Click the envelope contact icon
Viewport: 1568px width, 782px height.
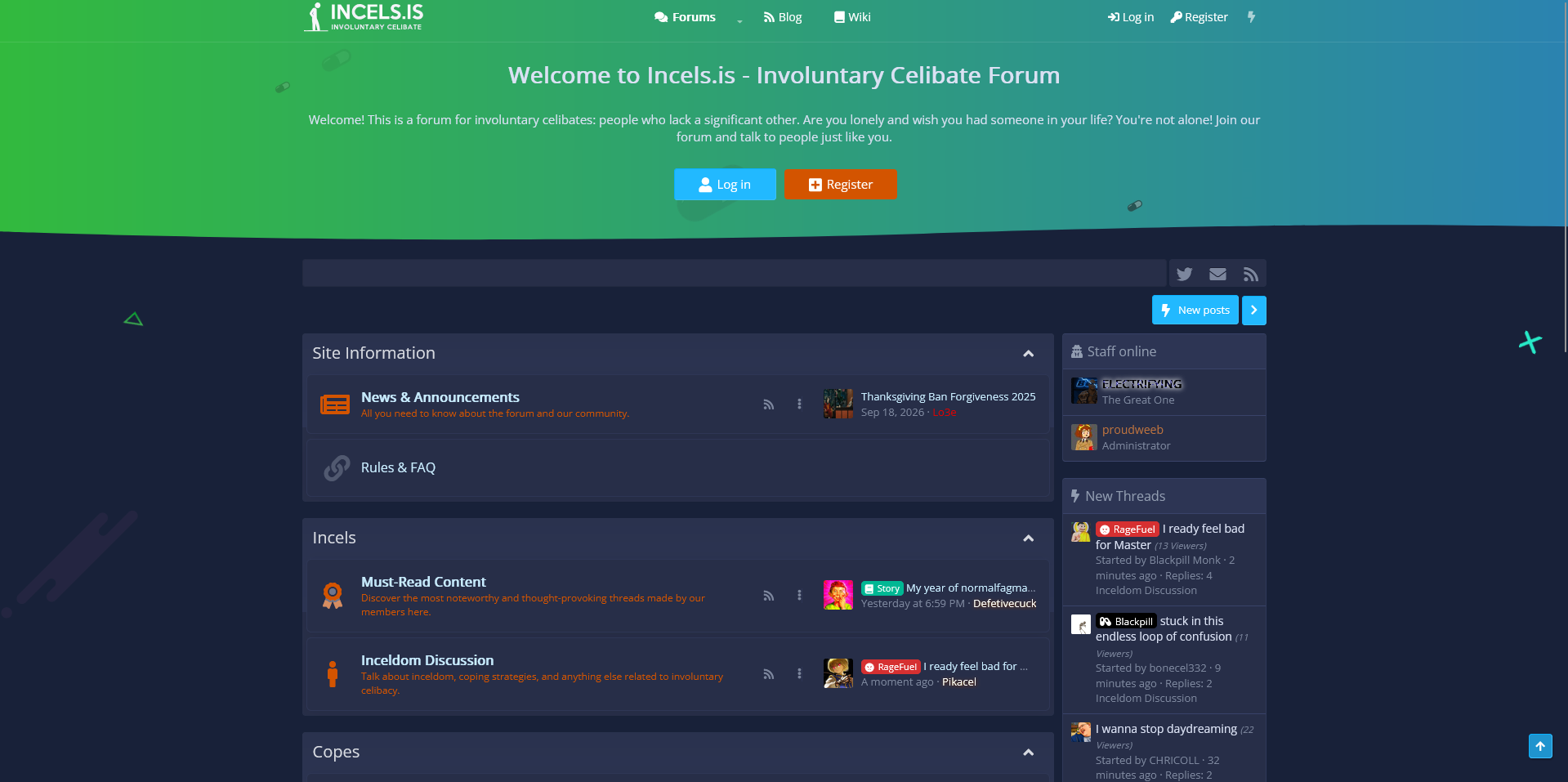point(1217,274)
